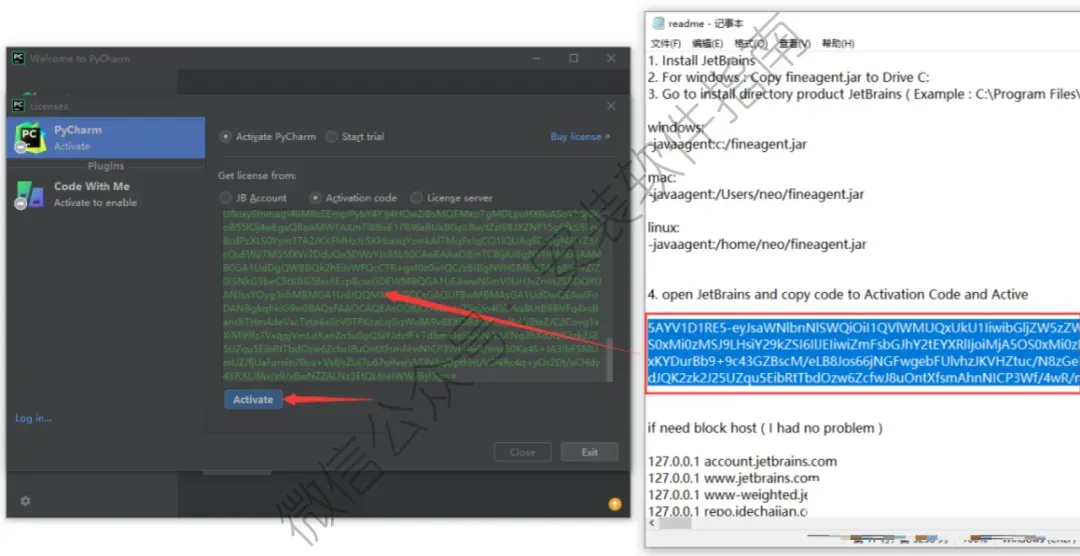Click PyCharm logo in Licenses title bar
Screen dimensions: 1080x556
coord(19,106)
